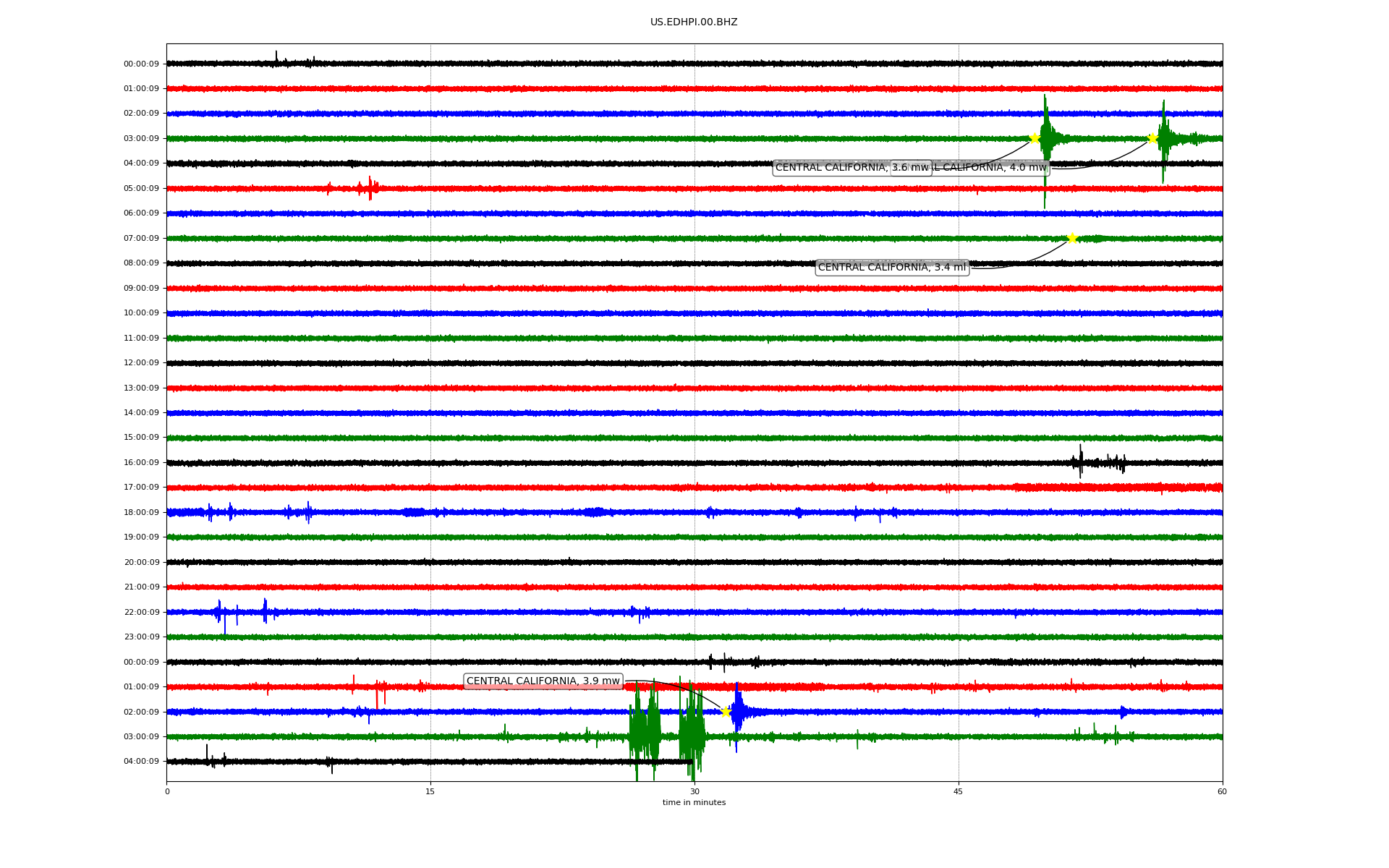Click the first 00:00:09 label at top

[x=141, y=64]
